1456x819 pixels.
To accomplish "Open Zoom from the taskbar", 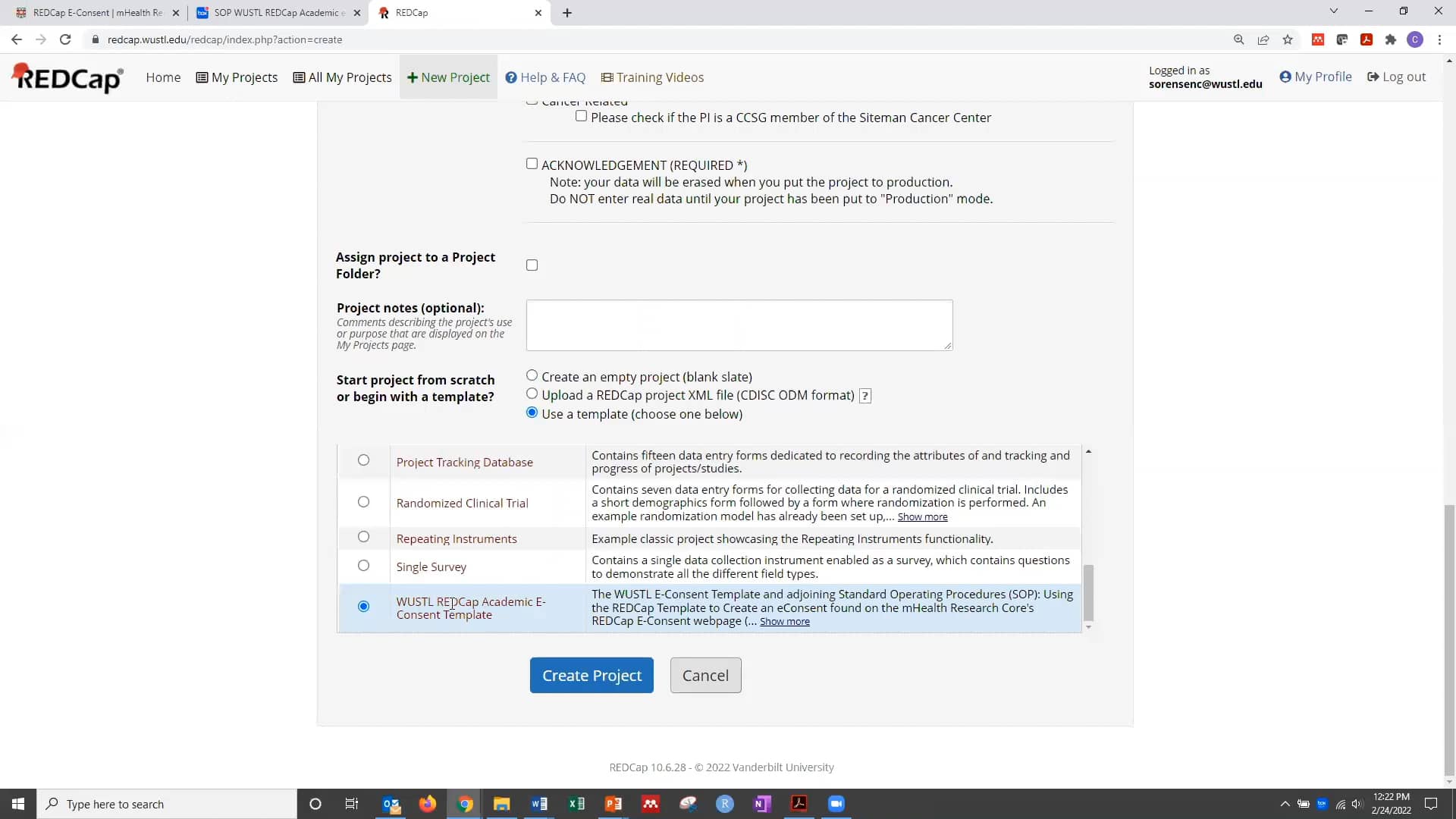I will tap(836, 804).
